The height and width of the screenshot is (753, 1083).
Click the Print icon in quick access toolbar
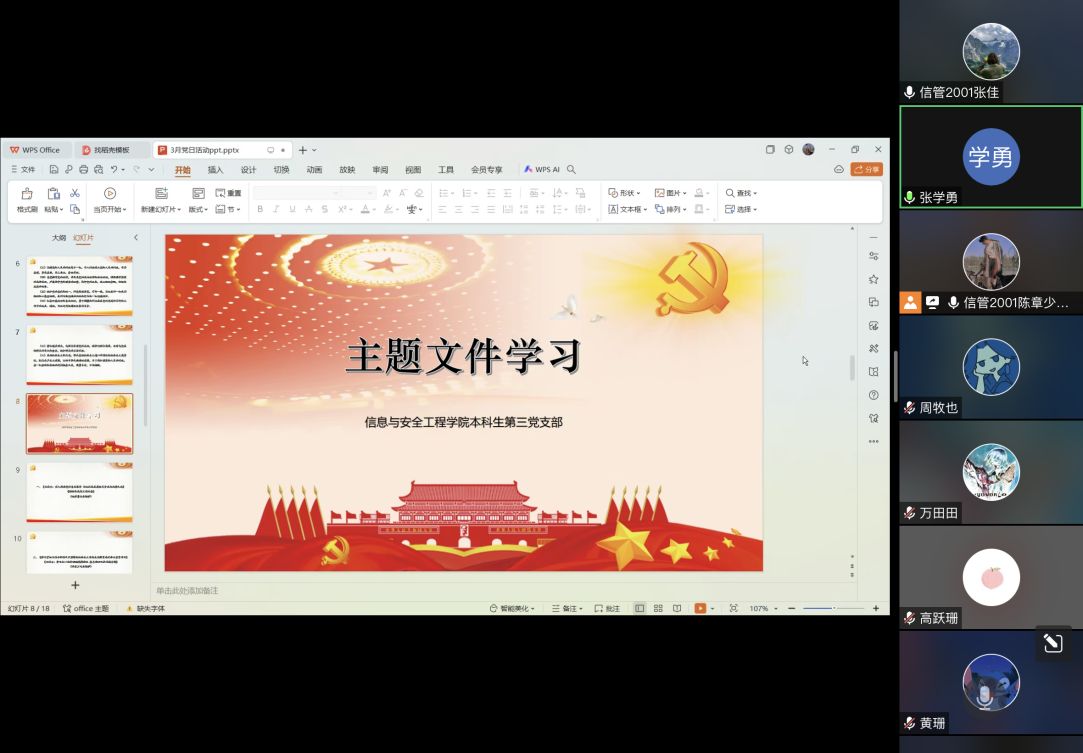point(84,170)
